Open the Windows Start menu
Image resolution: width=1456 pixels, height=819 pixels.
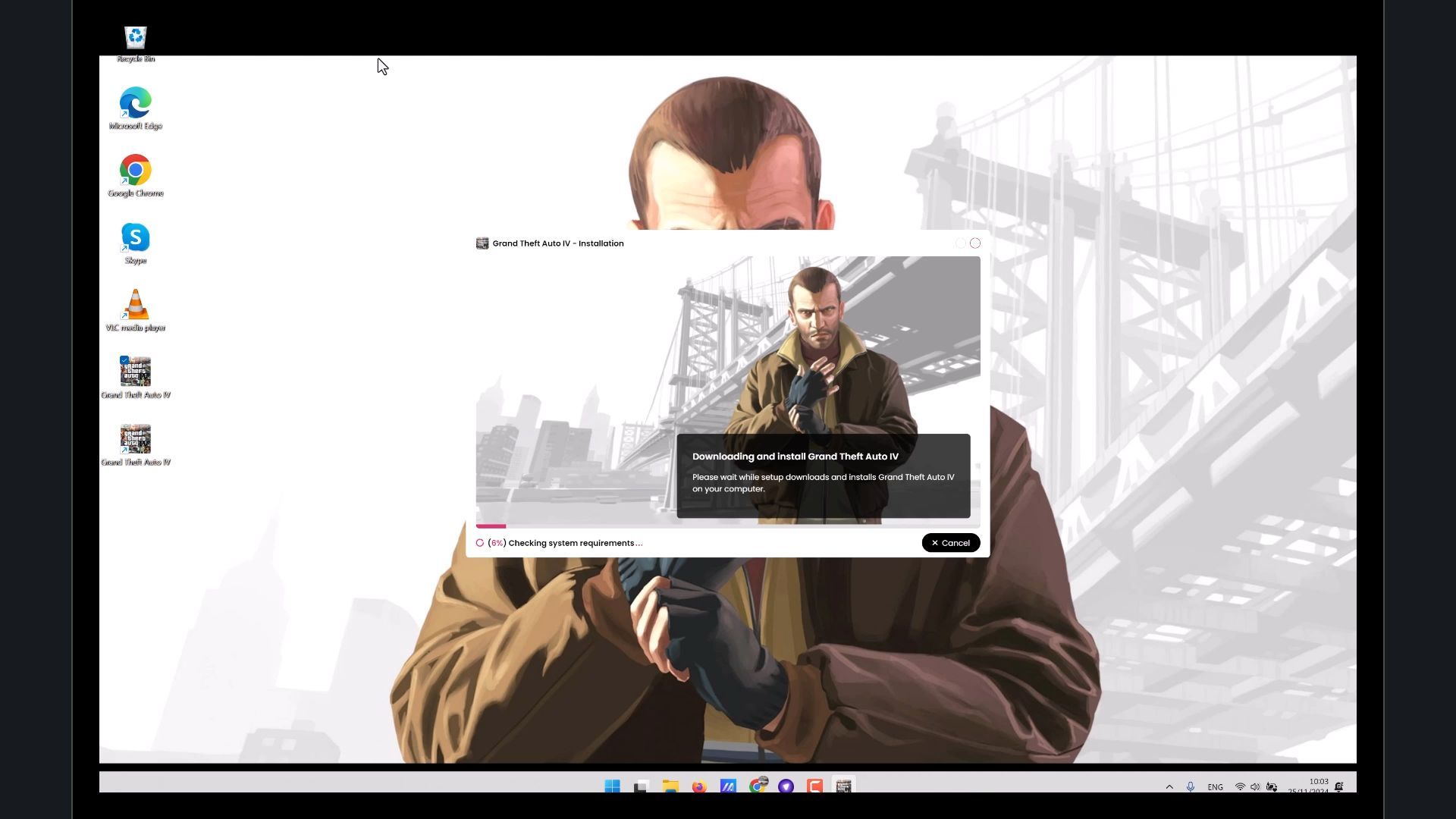[x=612, y=786]
